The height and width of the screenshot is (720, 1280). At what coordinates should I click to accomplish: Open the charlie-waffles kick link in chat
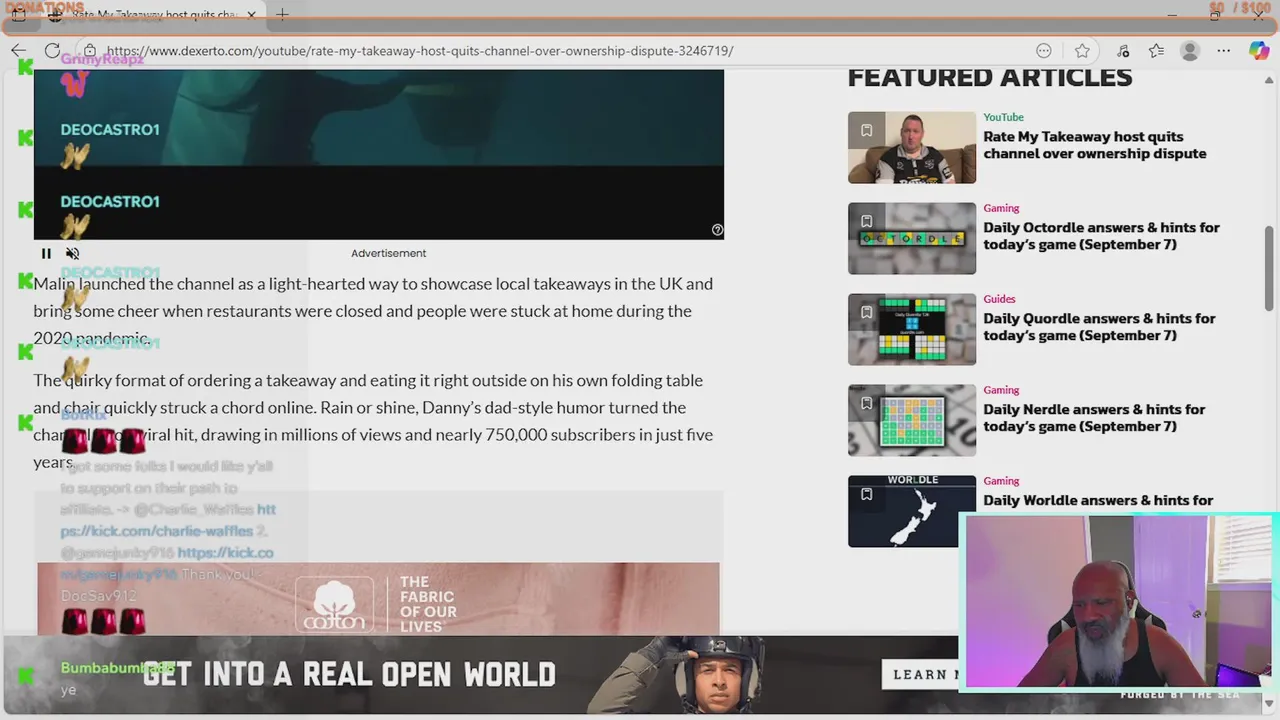tap(168, 520)
